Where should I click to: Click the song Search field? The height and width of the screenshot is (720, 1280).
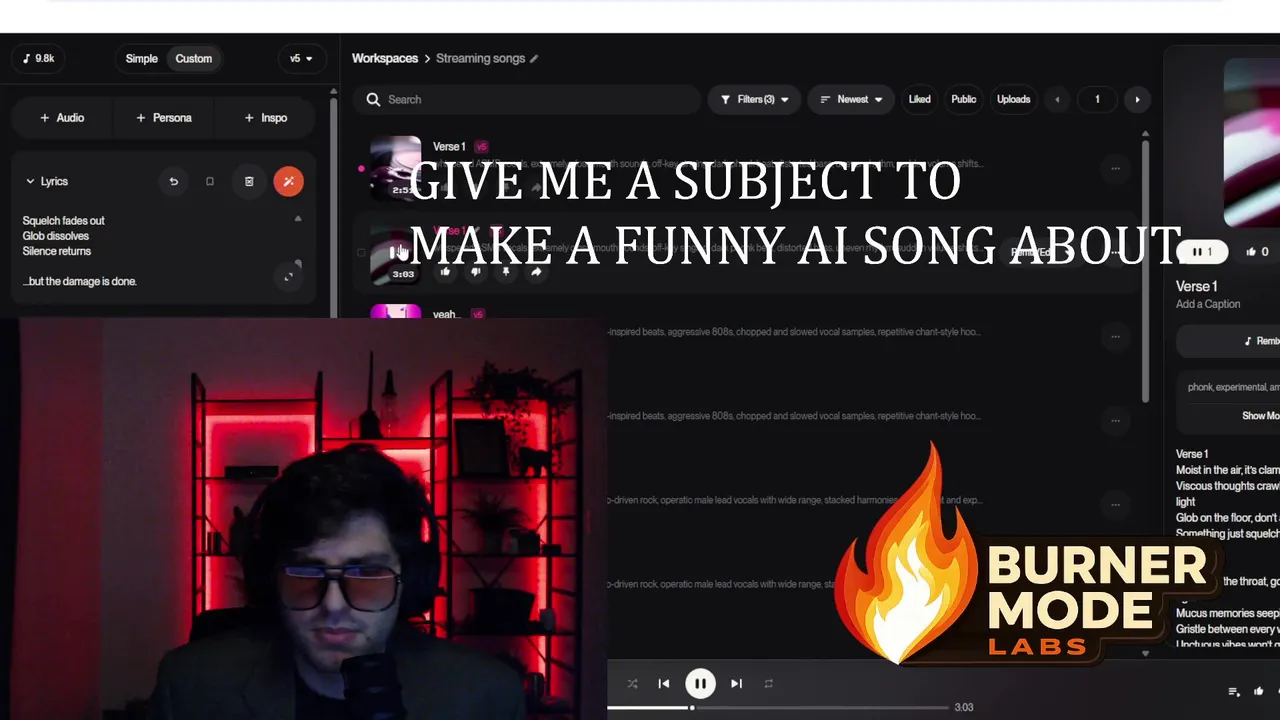(526, 99)
